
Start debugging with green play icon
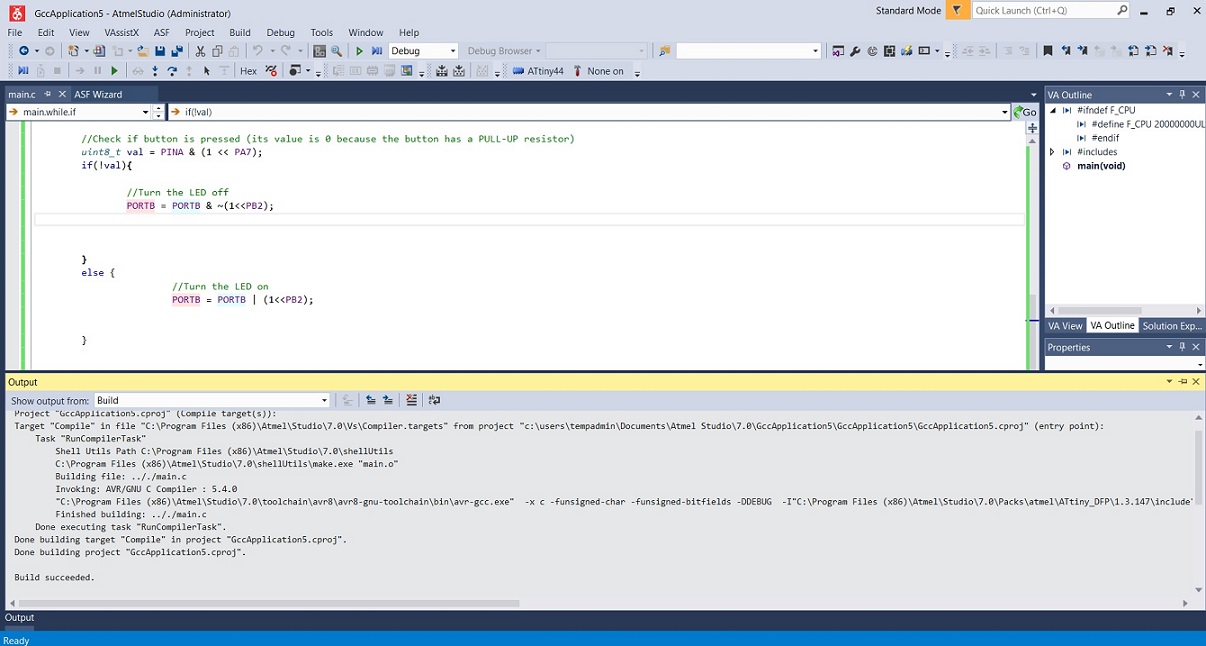click(x=360, y=51)
